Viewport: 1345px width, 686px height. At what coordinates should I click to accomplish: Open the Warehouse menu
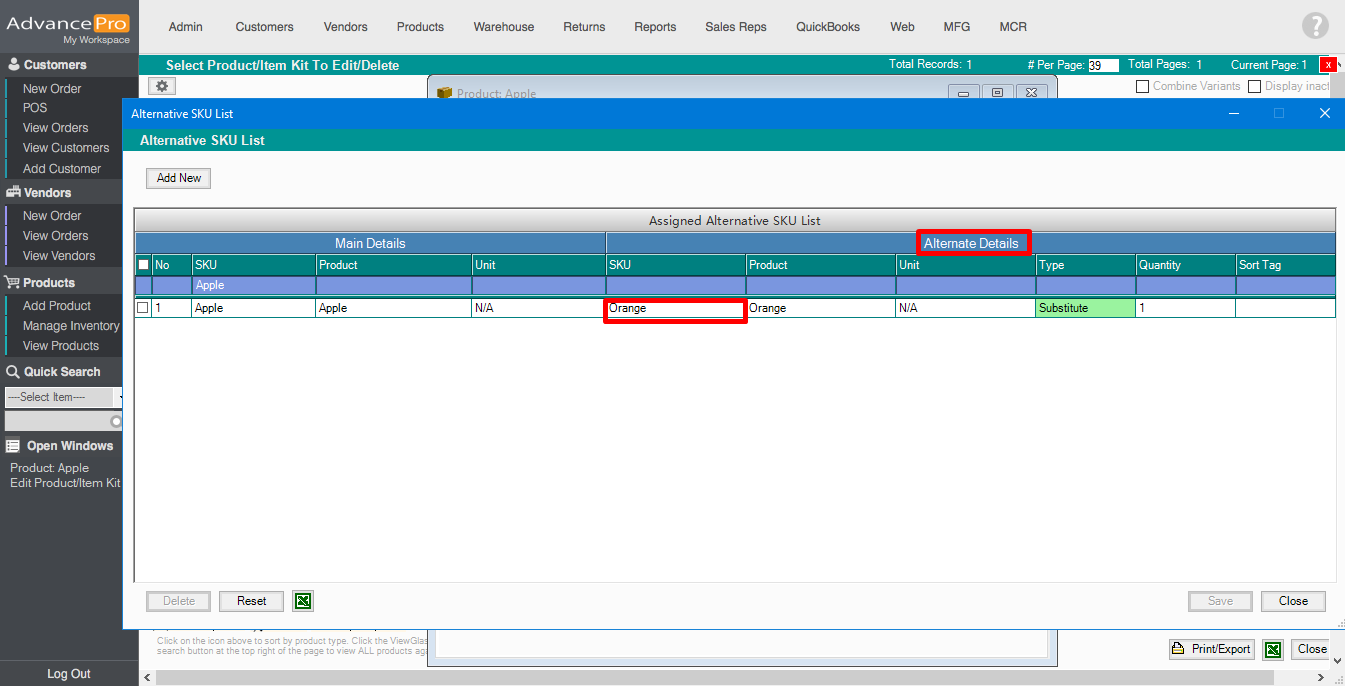point(503,27)
